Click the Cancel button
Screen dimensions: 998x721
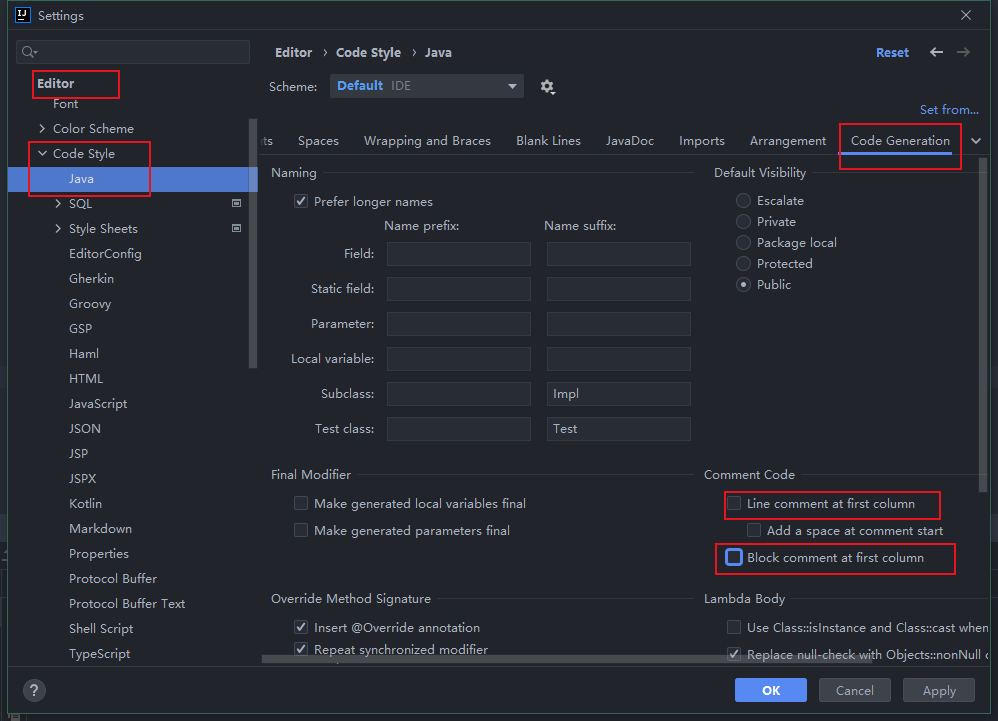pyautogui.click(x=854, y=690)
